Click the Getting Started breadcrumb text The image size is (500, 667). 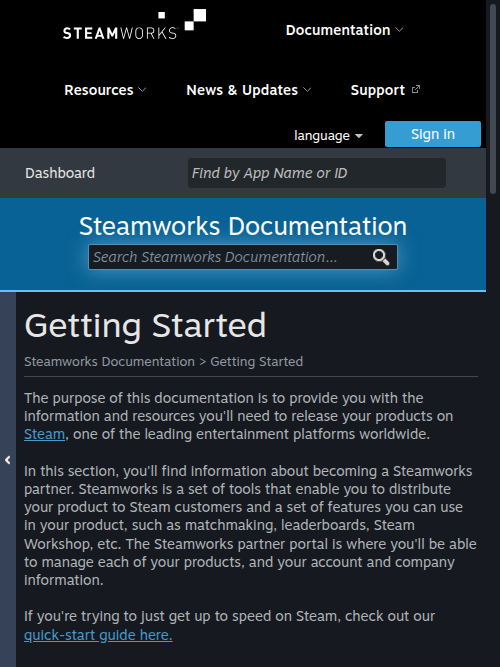[257, 362]
